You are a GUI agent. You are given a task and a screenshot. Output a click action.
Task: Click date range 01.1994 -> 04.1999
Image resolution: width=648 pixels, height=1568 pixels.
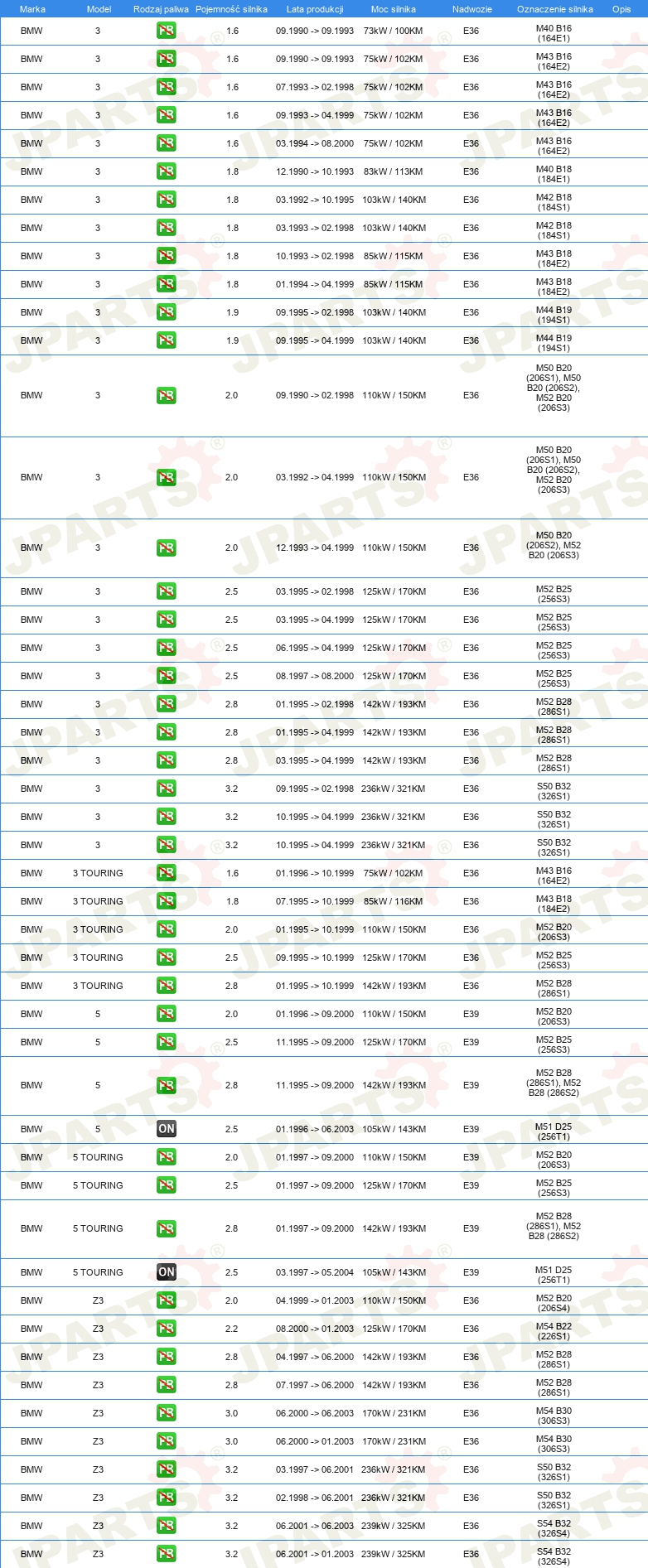tap(315, 284)
